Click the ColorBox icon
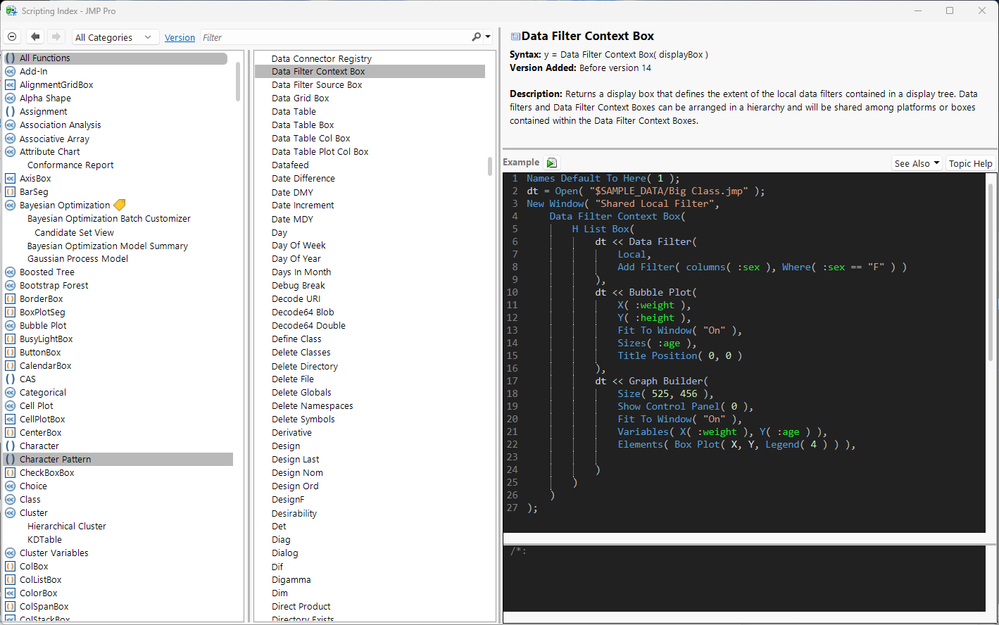 point(10,593)
